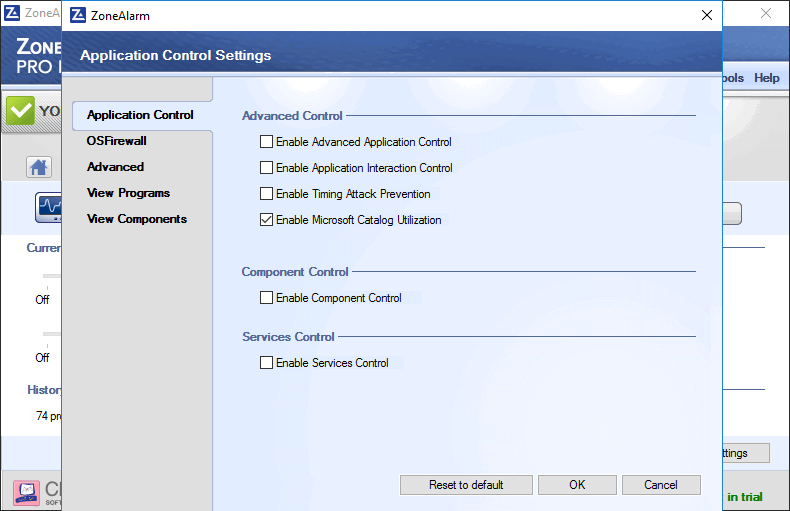Click the Check Point logo at bottom left
The height and width of the screenshot is (511, 790).
pos(27,493)
